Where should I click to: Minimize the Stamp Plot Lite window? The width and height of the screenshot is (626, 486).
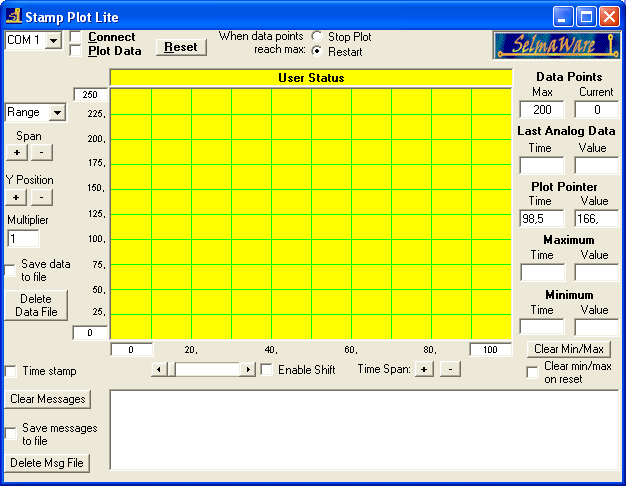(563, 17)
